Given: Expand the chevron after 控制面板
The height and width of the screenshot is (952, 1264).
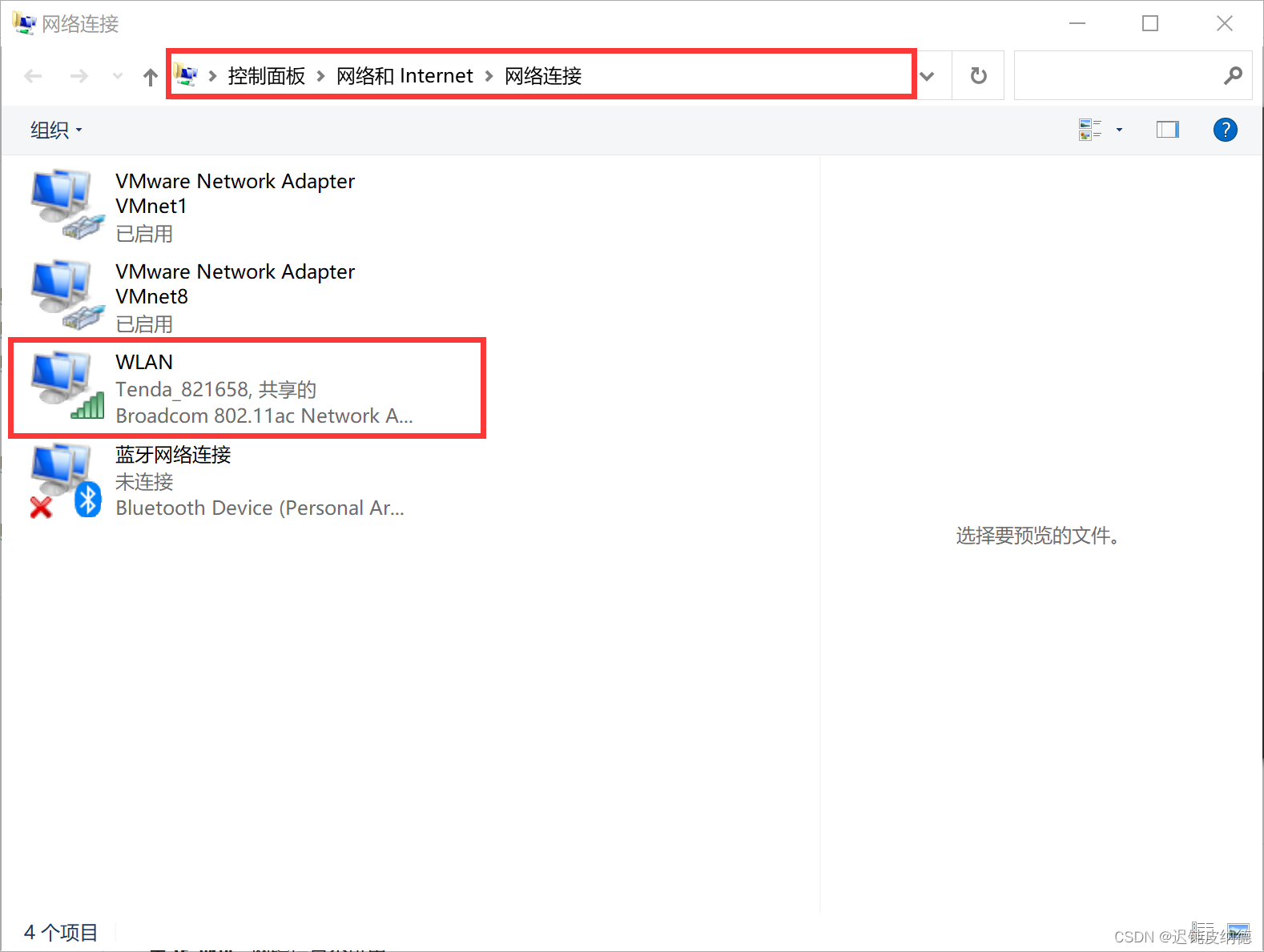Looking at the screenshot, I should click(320, 76).
